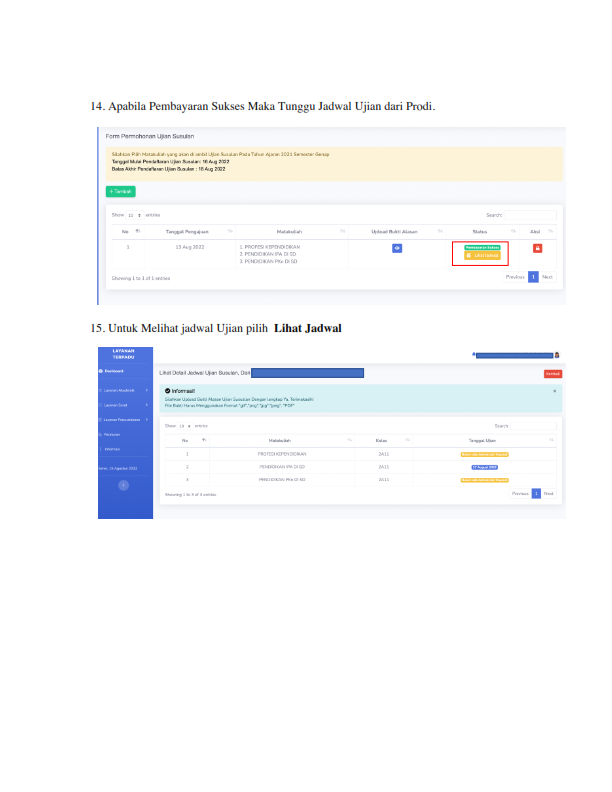The width and height of the screenshot is (612, 792).
Task: Dismiss the Informasi alert with its X
Action: pos(554,391)
